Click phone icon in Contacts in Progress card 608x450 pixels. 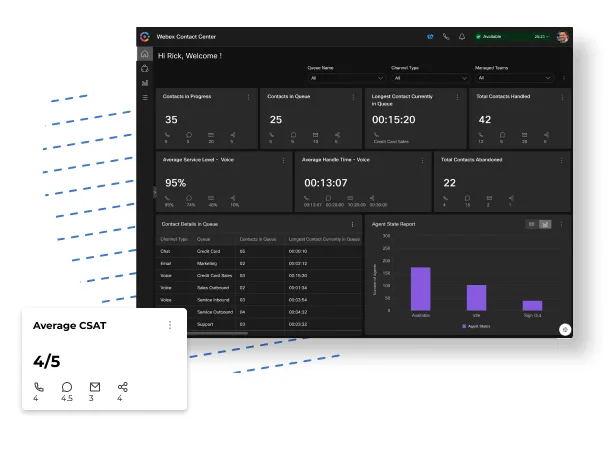coord(167,135)
